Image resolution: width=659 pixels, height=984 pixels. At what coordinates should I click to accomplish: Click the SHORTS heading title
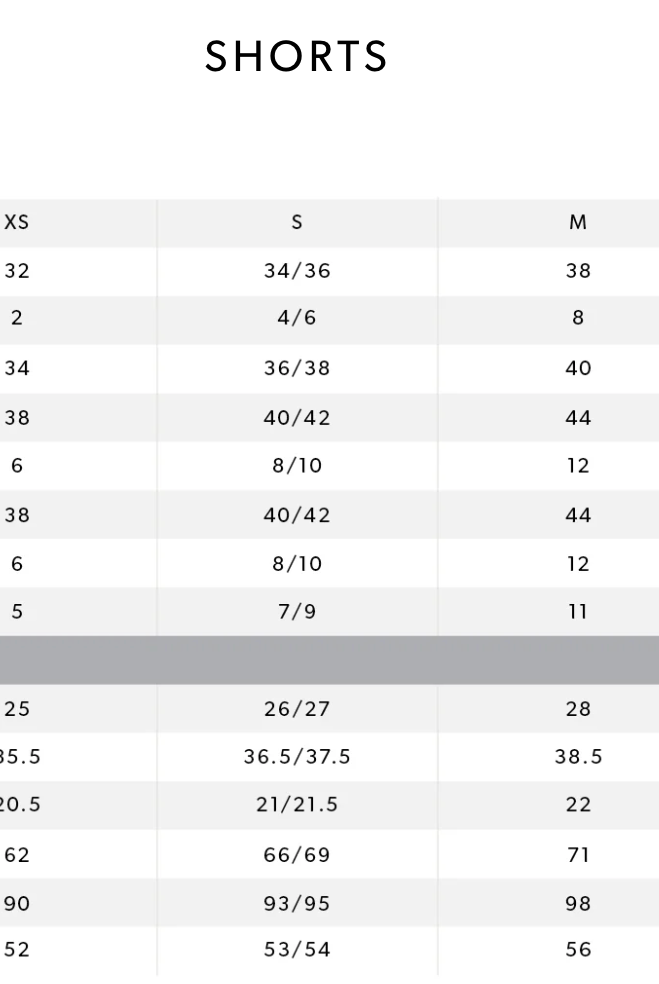[x=297, y=57]
